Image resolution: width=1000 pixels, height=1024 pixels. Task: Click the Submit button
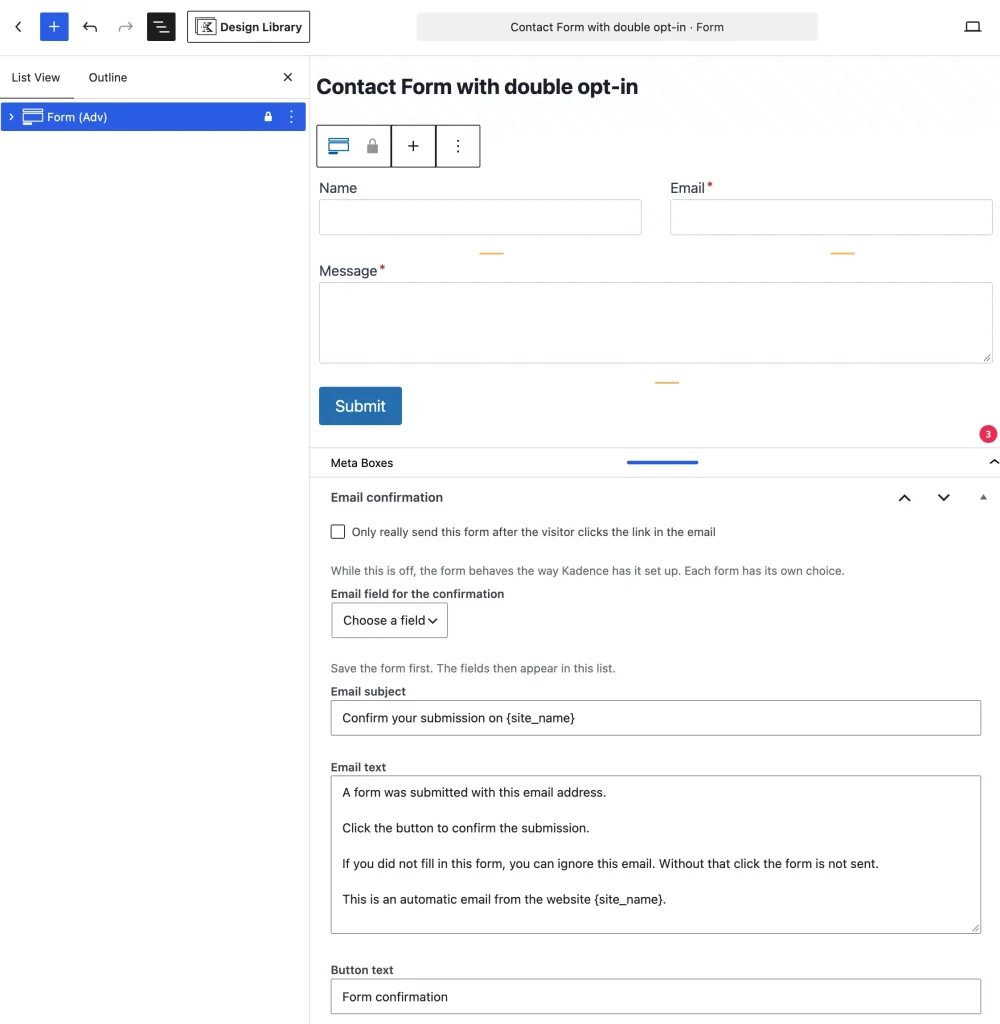click(x=361, y=406)
